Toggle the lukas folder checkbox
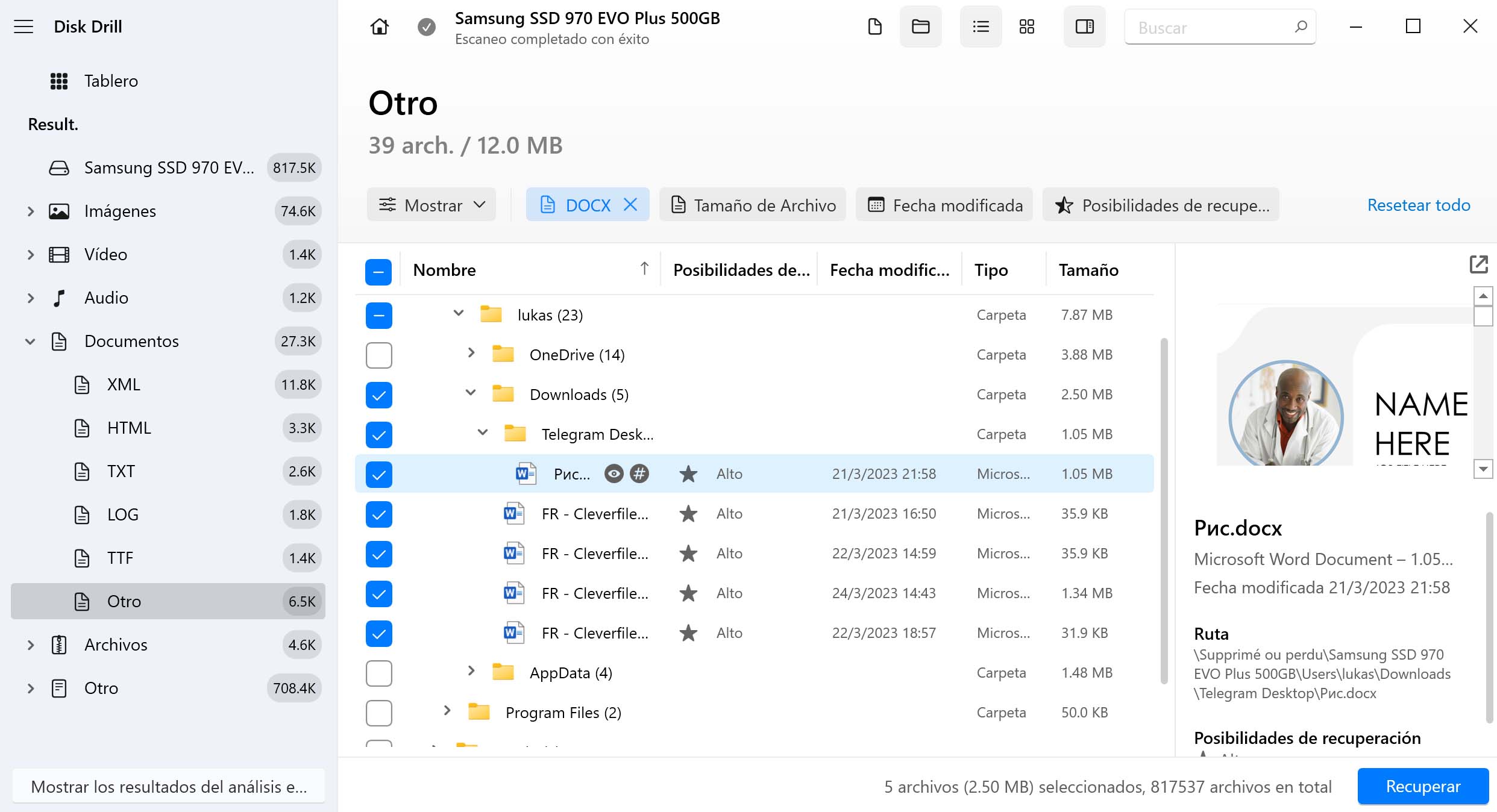The height and width of the screenshot is (812, 1497). point(378,315)
